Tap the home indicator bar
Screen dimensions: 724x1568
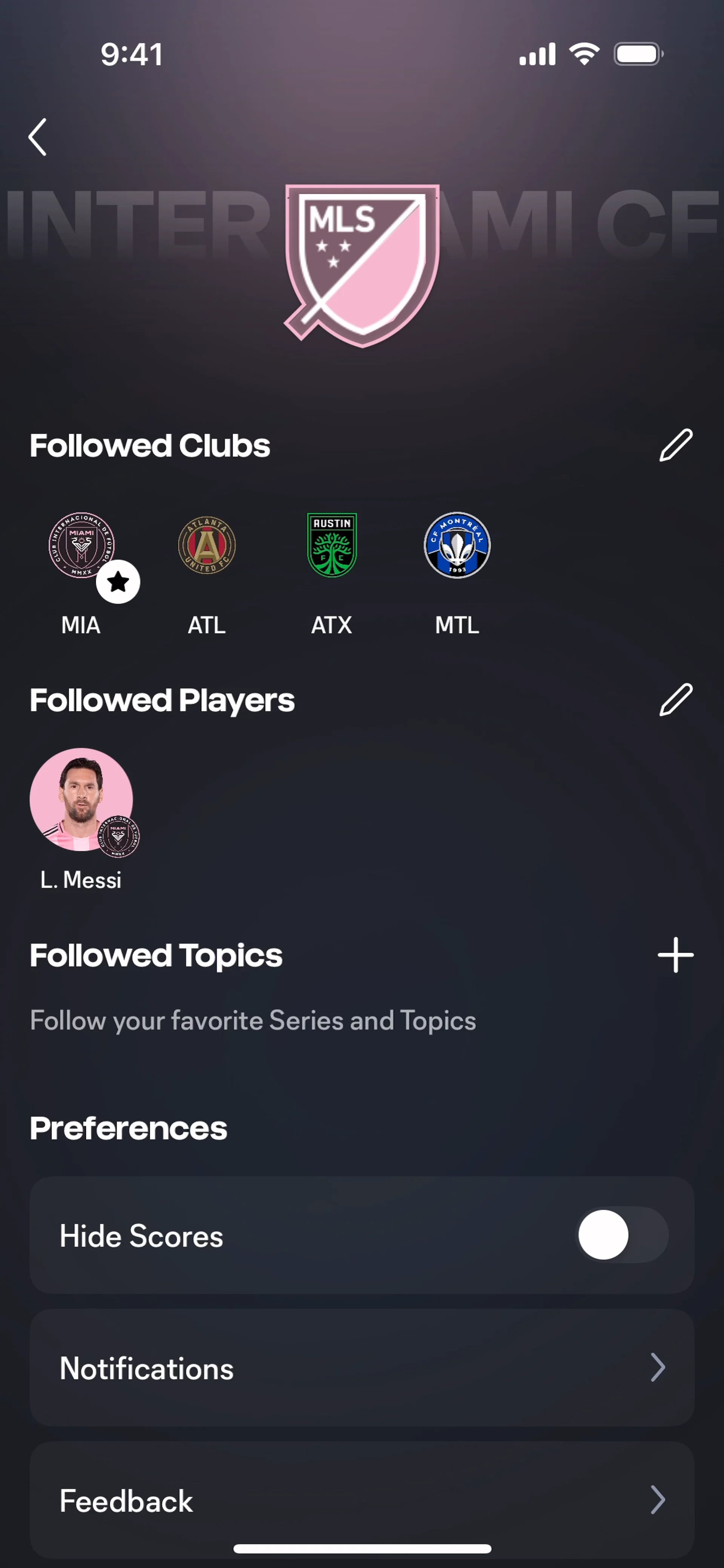click(362, 1548)
